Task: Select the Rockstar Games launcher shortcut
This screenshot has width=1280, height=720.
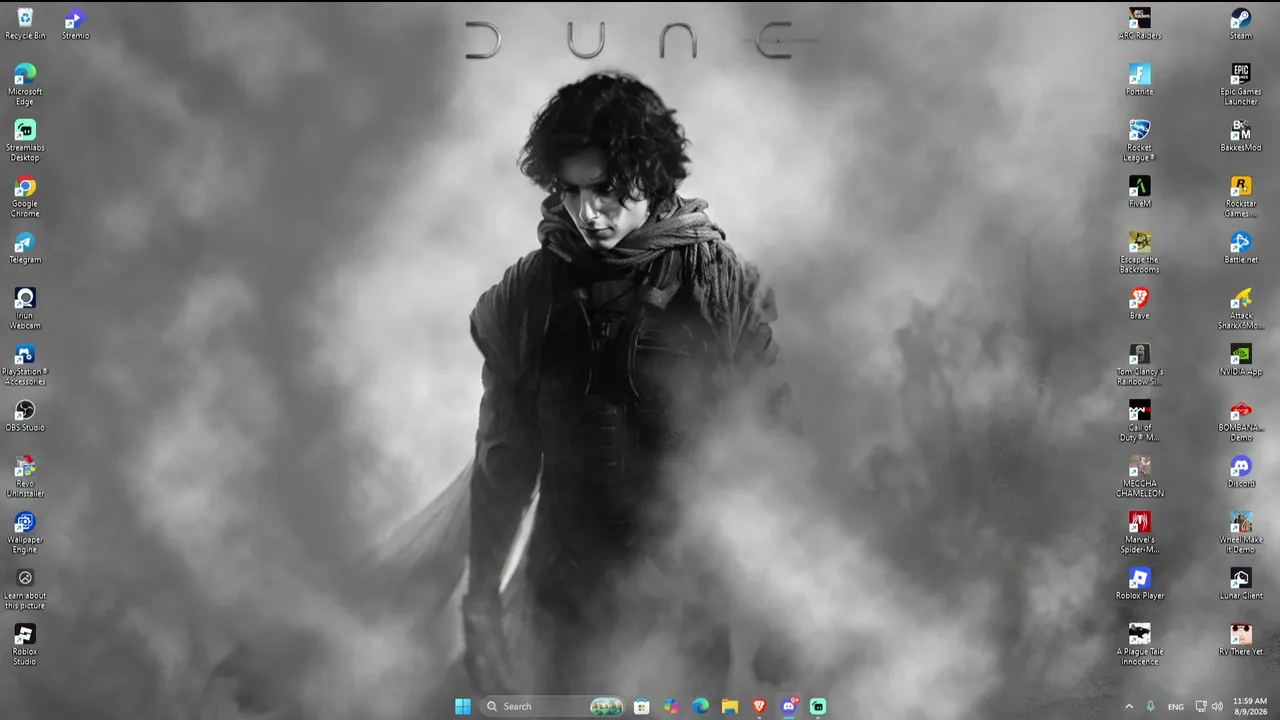Action: click(x=1241, y=197)
